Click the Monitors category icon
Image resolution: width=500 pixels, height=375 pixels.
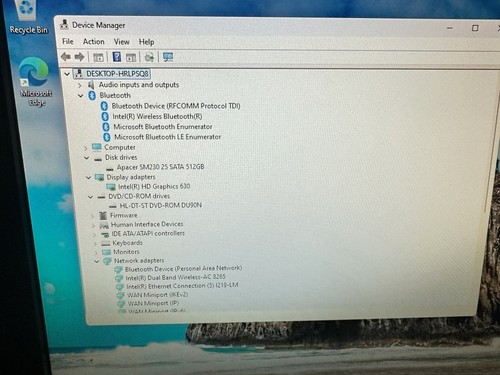coord(106,252)
